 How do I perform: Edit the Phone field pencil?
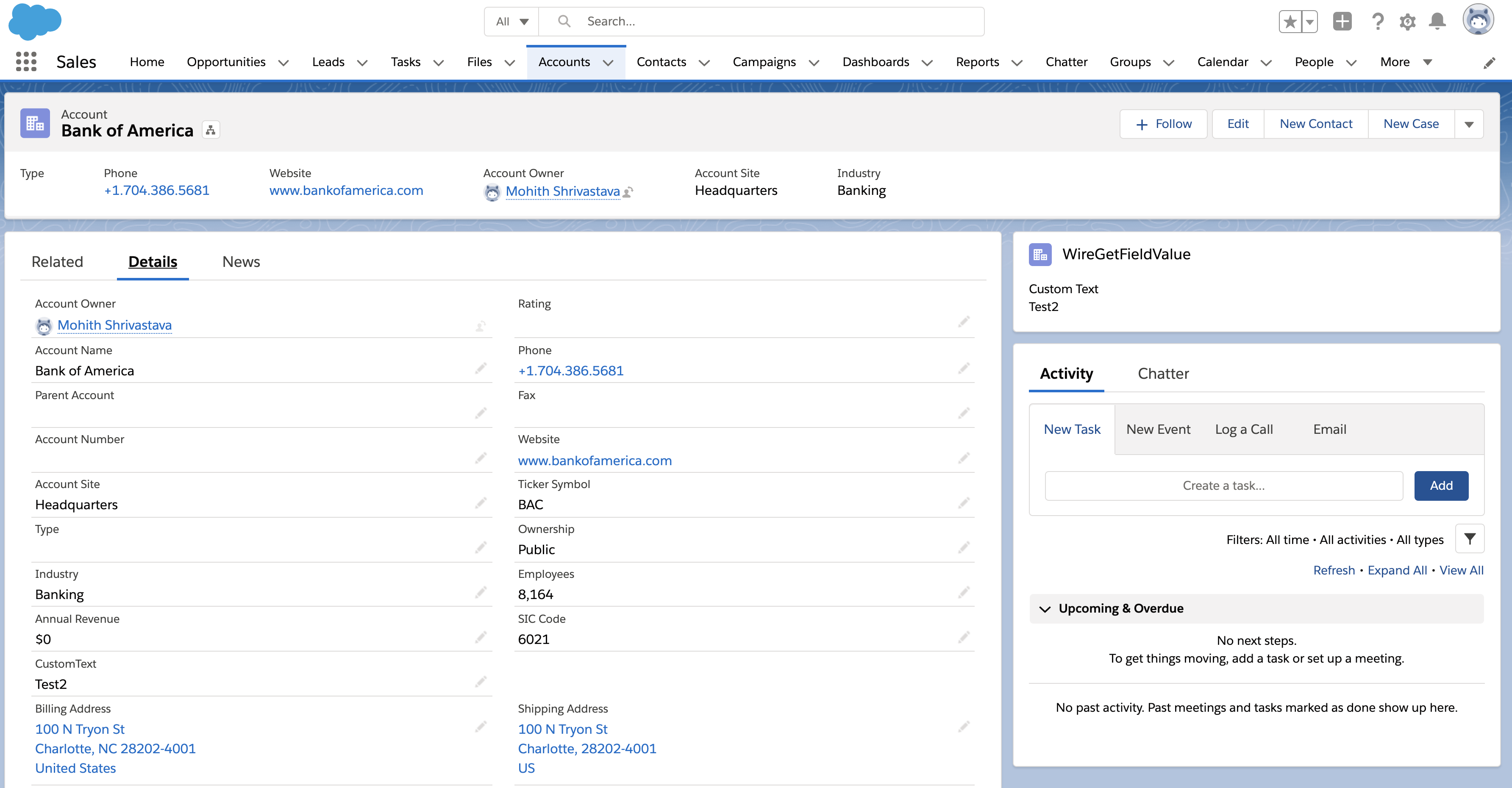click(964, 369)
